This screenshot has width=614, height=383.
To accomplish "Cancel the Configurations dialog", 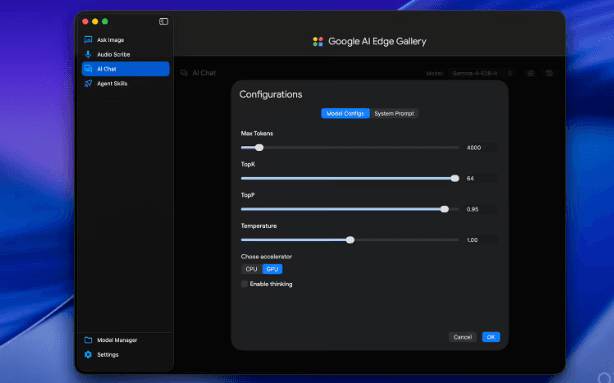I will (462, 337).
